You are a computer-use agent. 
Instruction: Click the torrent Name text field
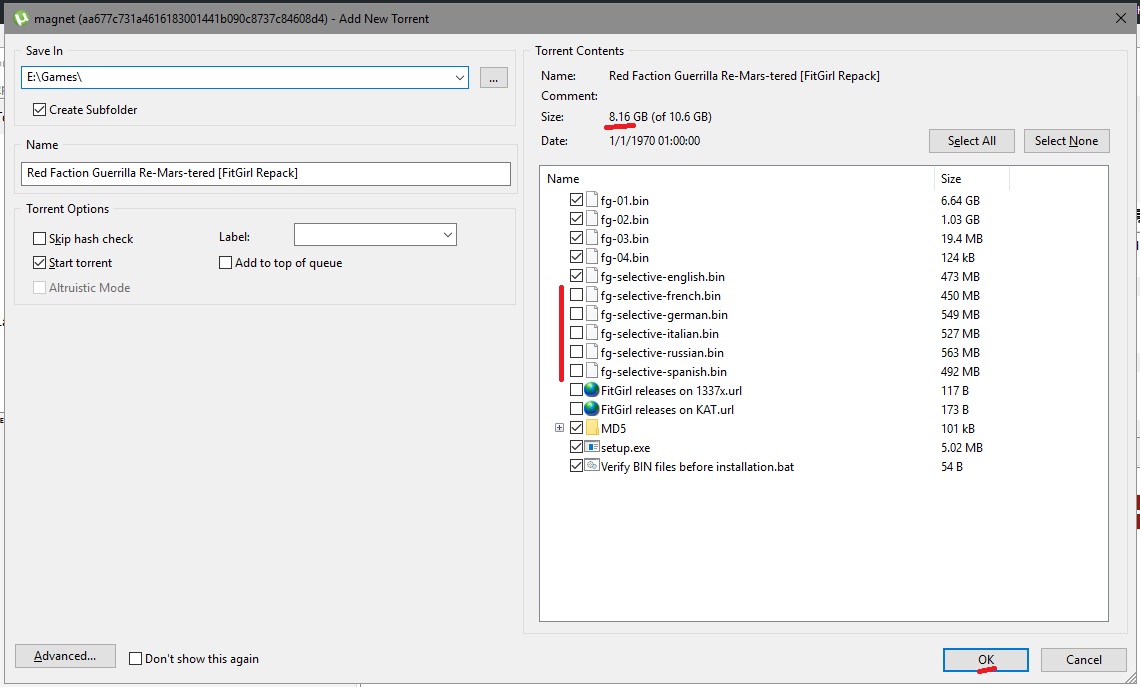tap(266, 174)
